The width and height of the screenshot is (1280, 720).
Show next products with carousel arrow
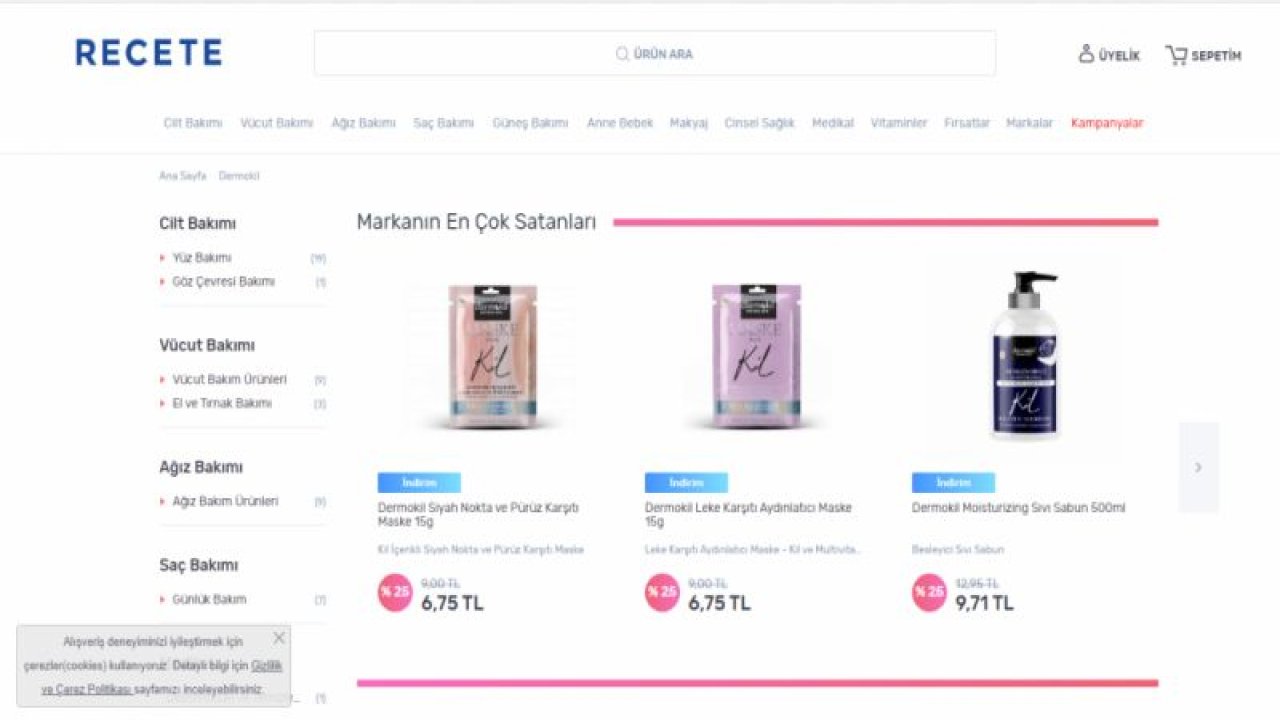(x=1198, y=467)
